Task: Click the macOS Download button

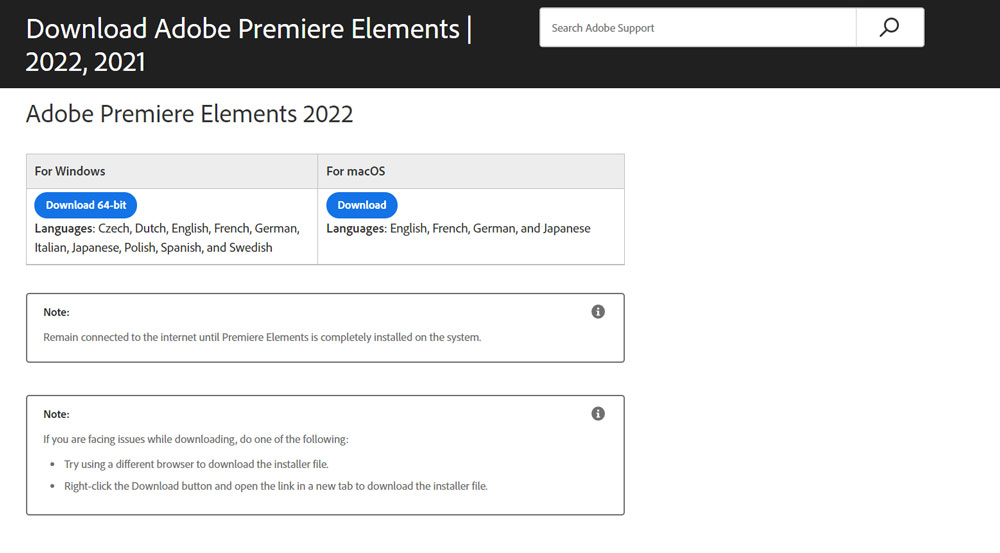Action: 362,205
